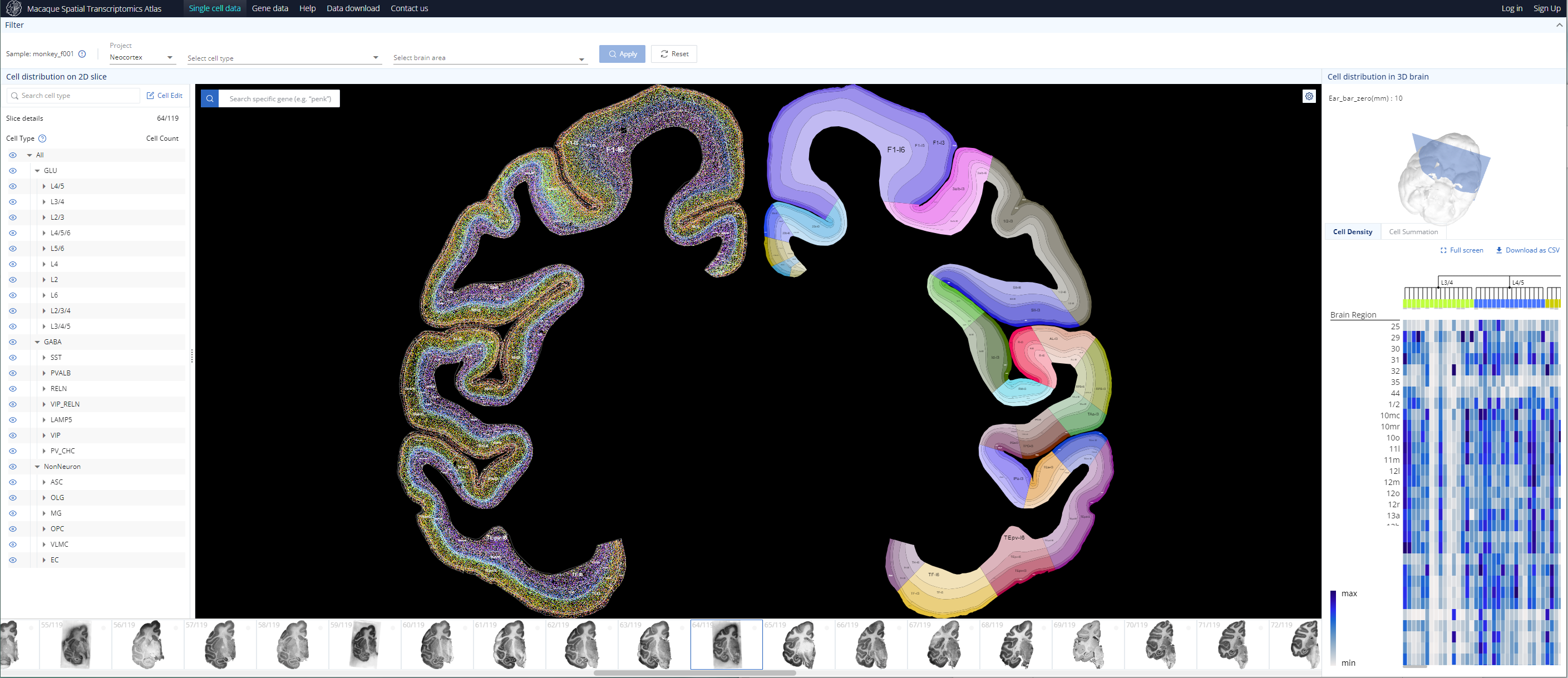Click the blue gene search icon
The width and height of the screenshot is (1568, 678).
209,98
